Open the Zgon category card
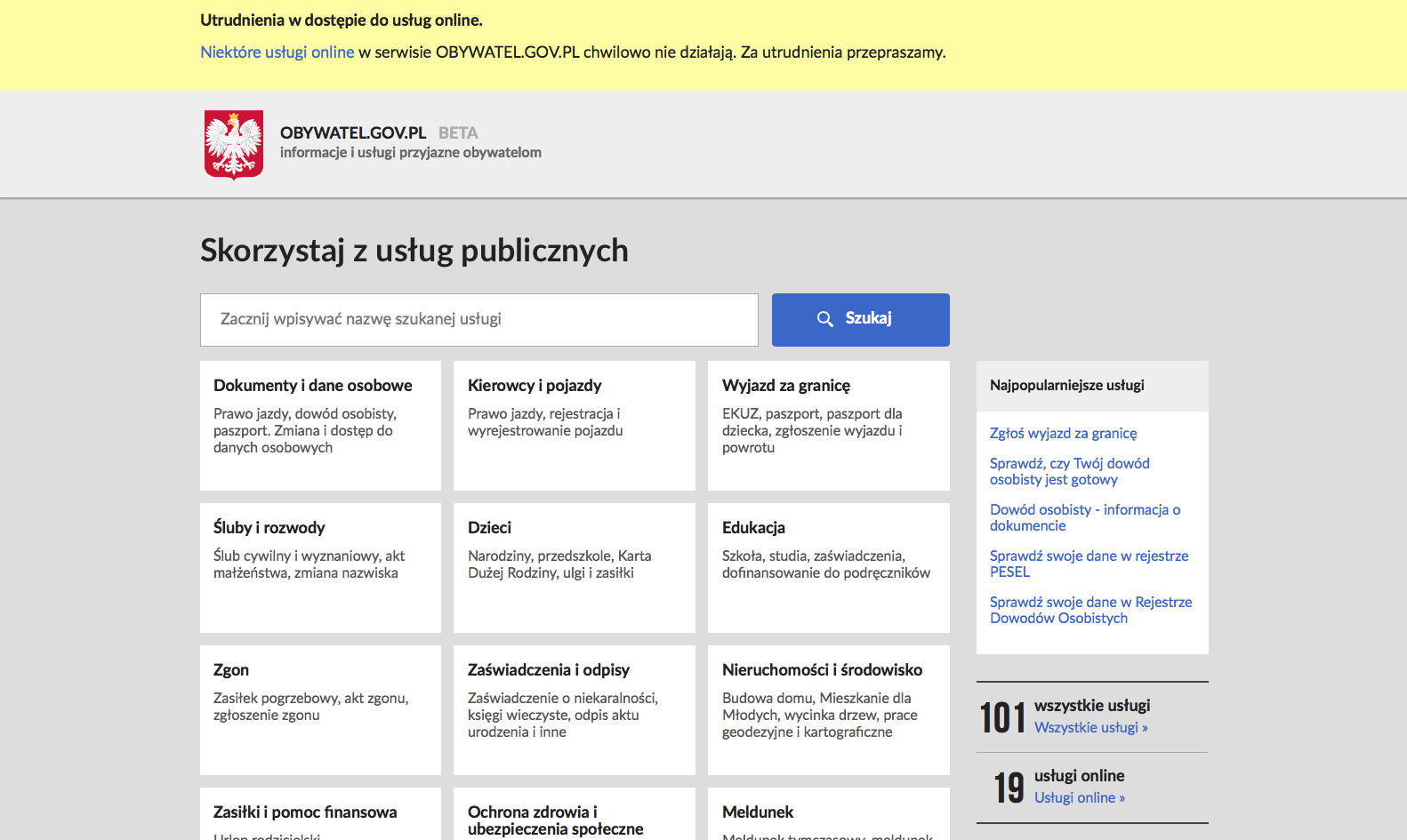This screenshot has width=1407, height=840. (320, 710)
